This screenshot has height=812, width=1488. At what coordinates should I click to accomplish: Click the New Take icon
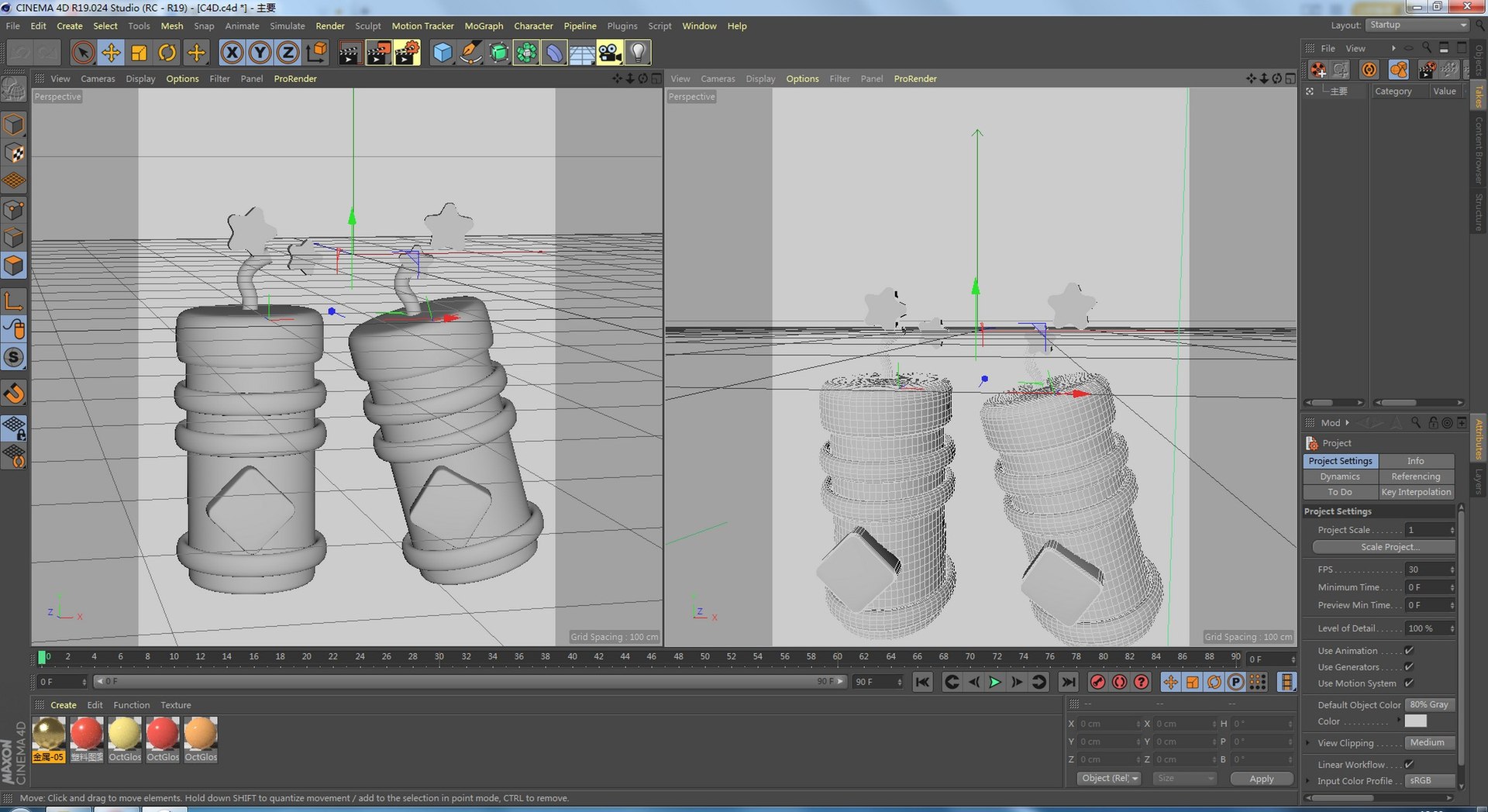point(1318,70)
